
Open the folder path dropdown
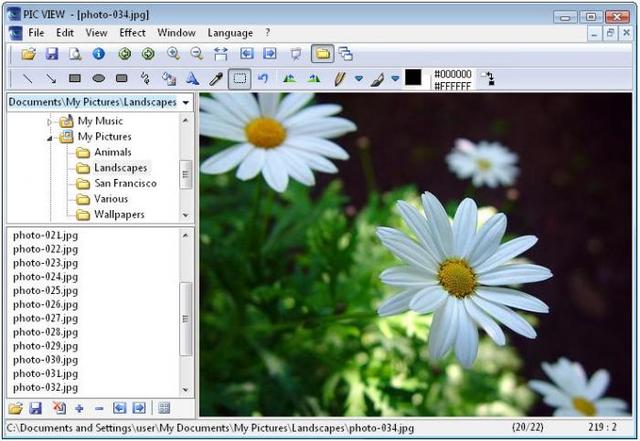[x=186, y=102]
